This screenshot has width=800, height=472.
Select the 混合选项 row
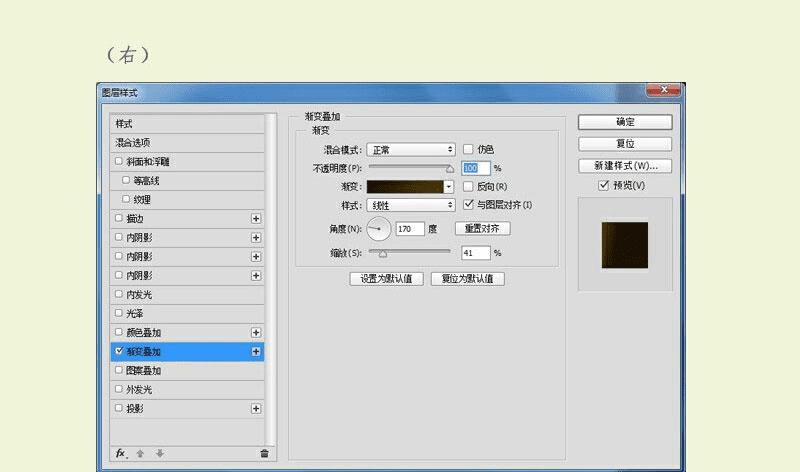click(187, 143)
